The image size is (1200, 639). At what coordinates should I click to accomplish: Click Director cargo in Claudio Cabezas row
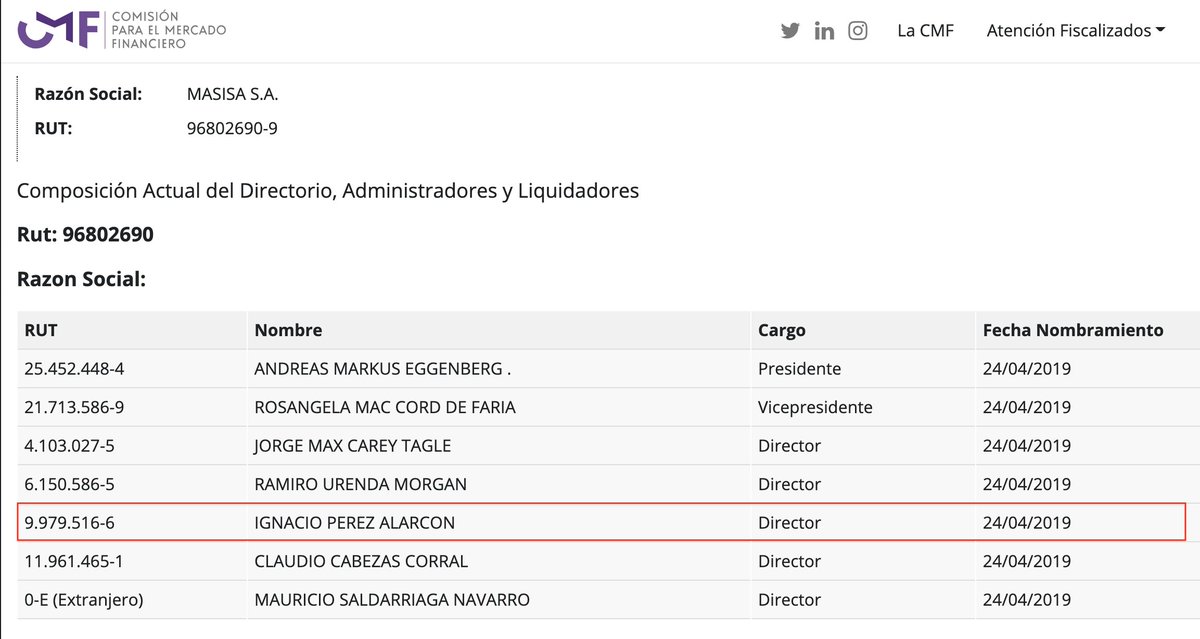789,561
